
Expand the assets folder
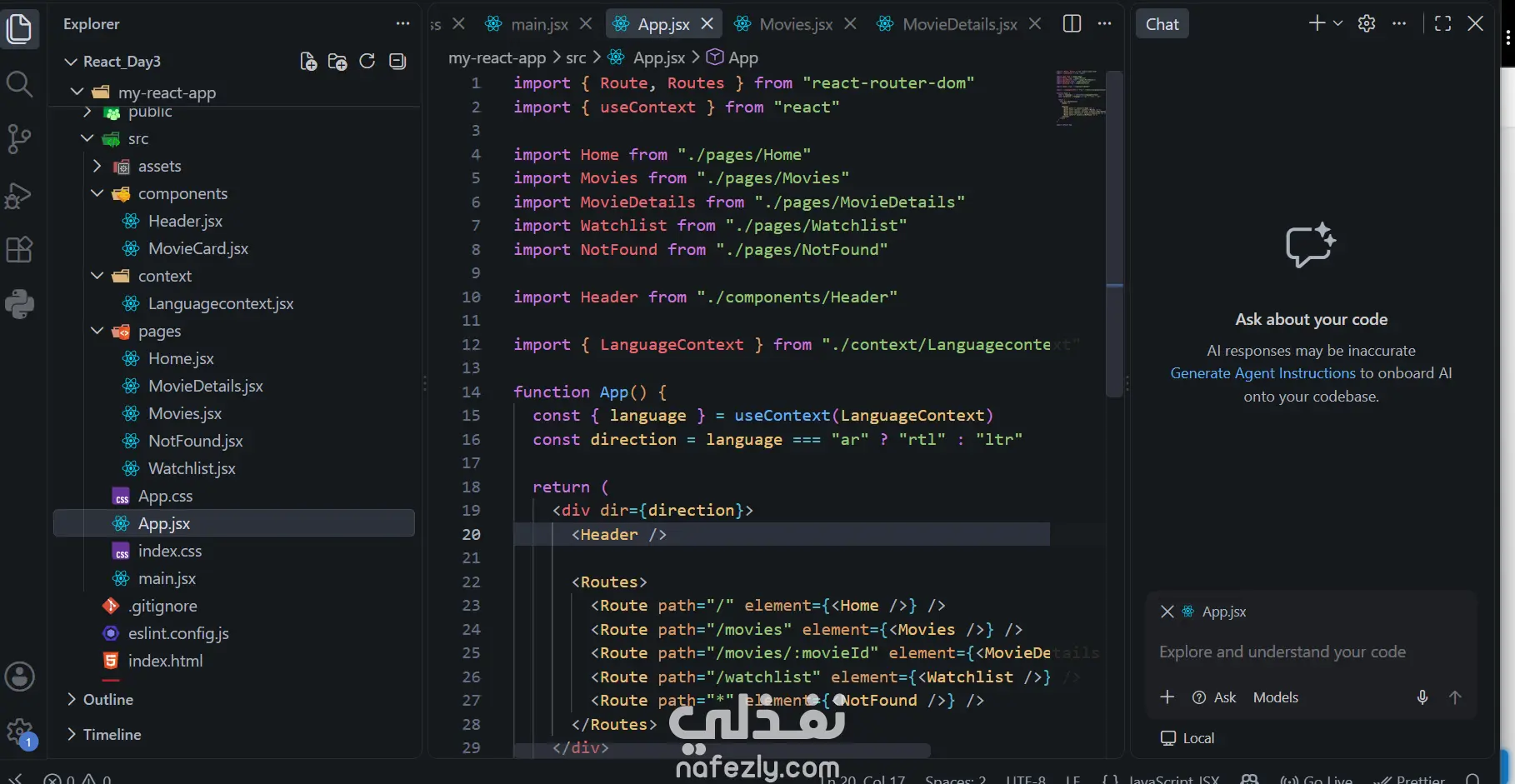[97, 166]
